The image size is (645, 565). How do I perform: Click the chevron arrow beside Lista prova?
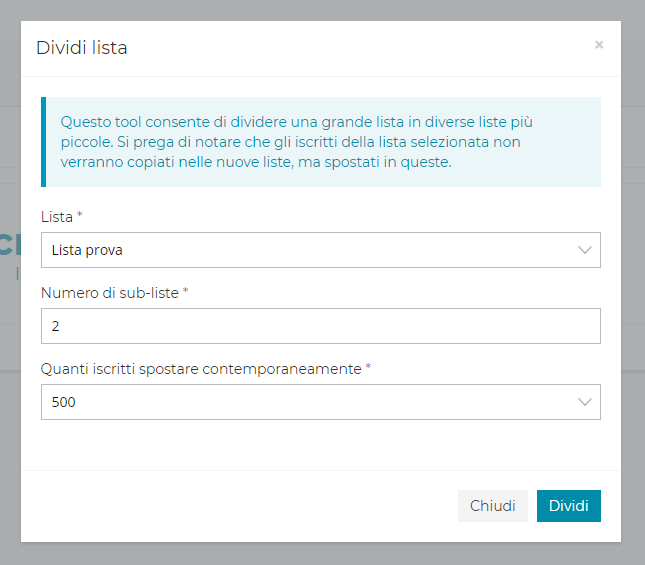click(585, 250)
